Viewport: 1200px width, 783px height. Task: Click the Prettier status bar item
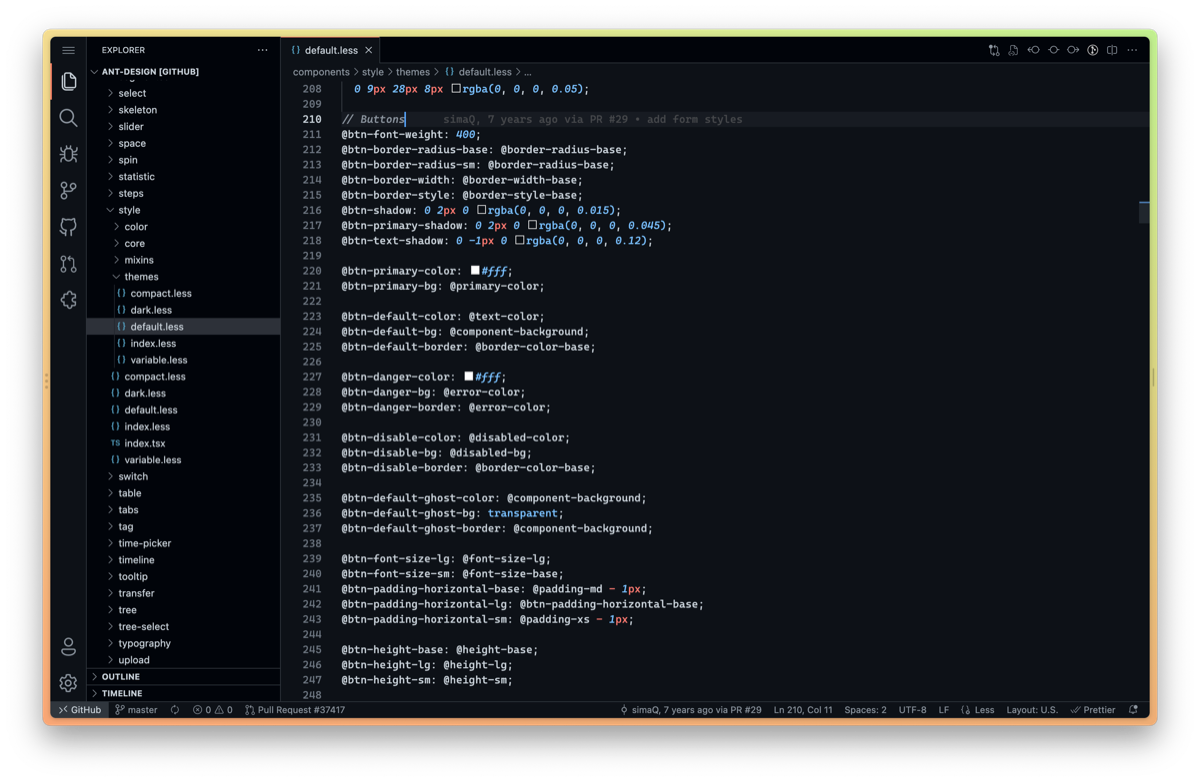[x=1092, y=710]
